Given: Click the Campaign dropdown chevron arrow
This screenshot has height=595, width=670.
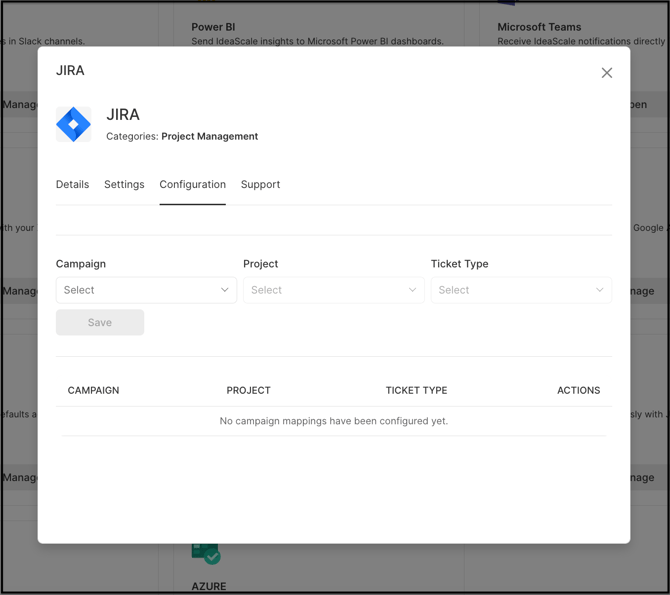Looking at the screenshot, I should 224,290.
